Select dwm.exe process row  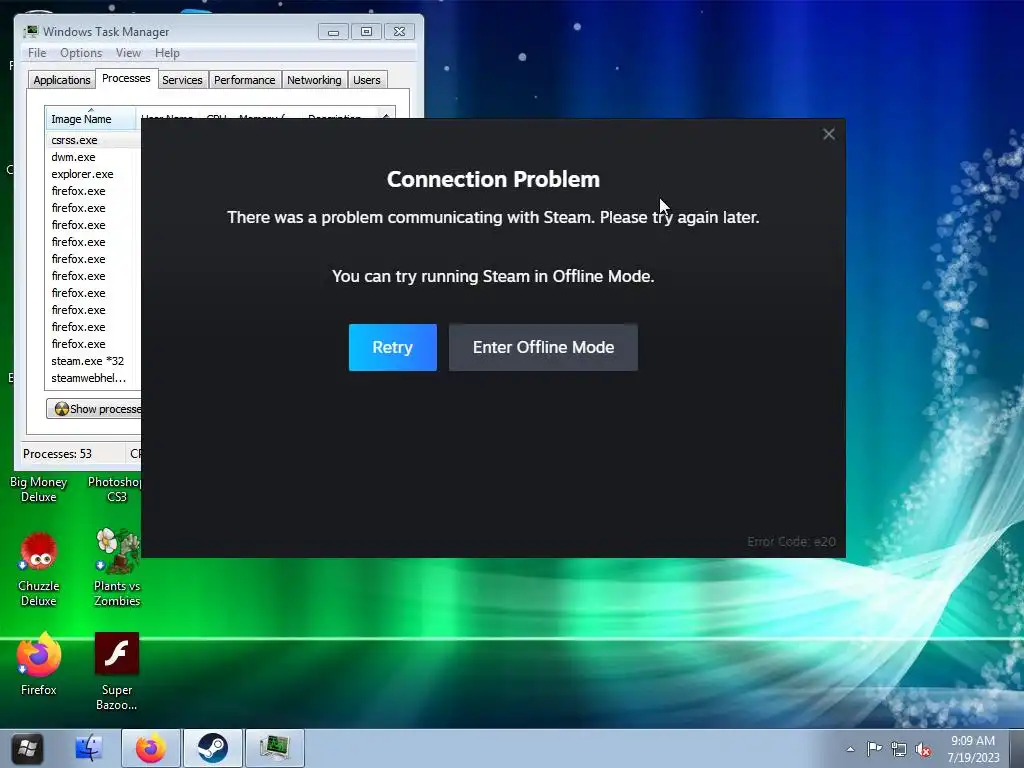pos(93,157)
